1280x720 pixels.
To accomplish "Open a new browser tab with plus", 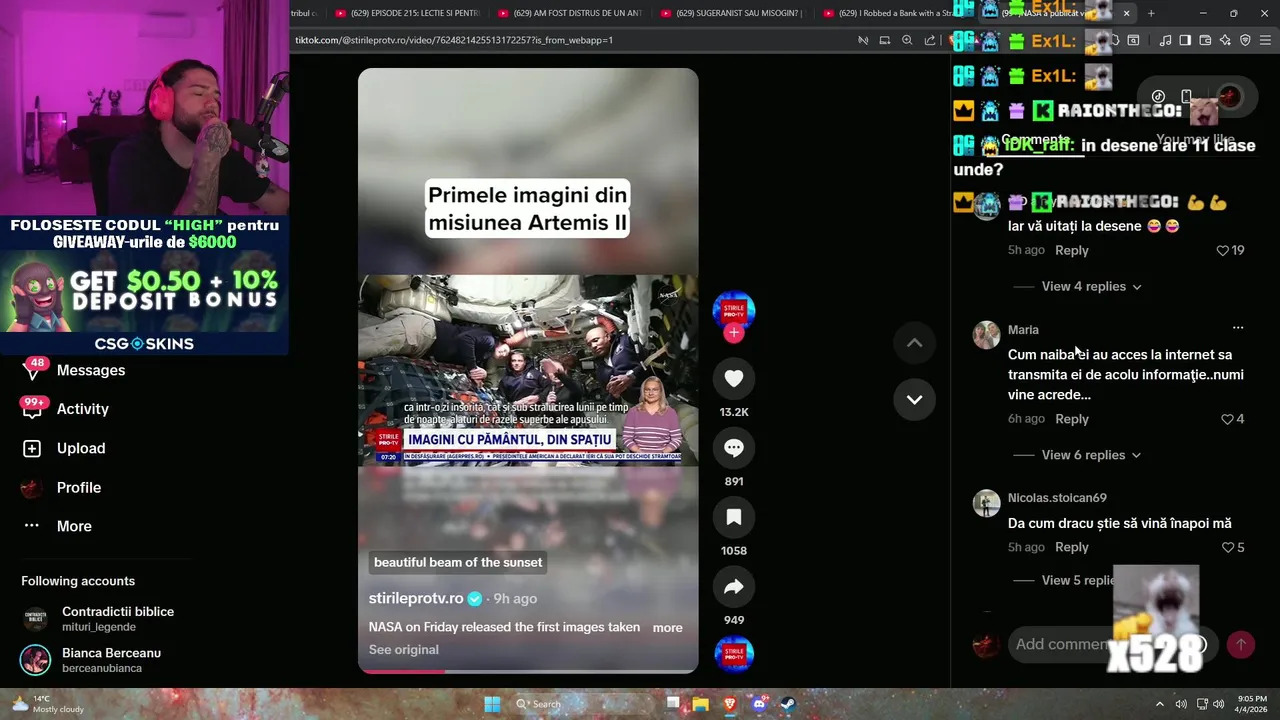I will tap(1151, 13).
